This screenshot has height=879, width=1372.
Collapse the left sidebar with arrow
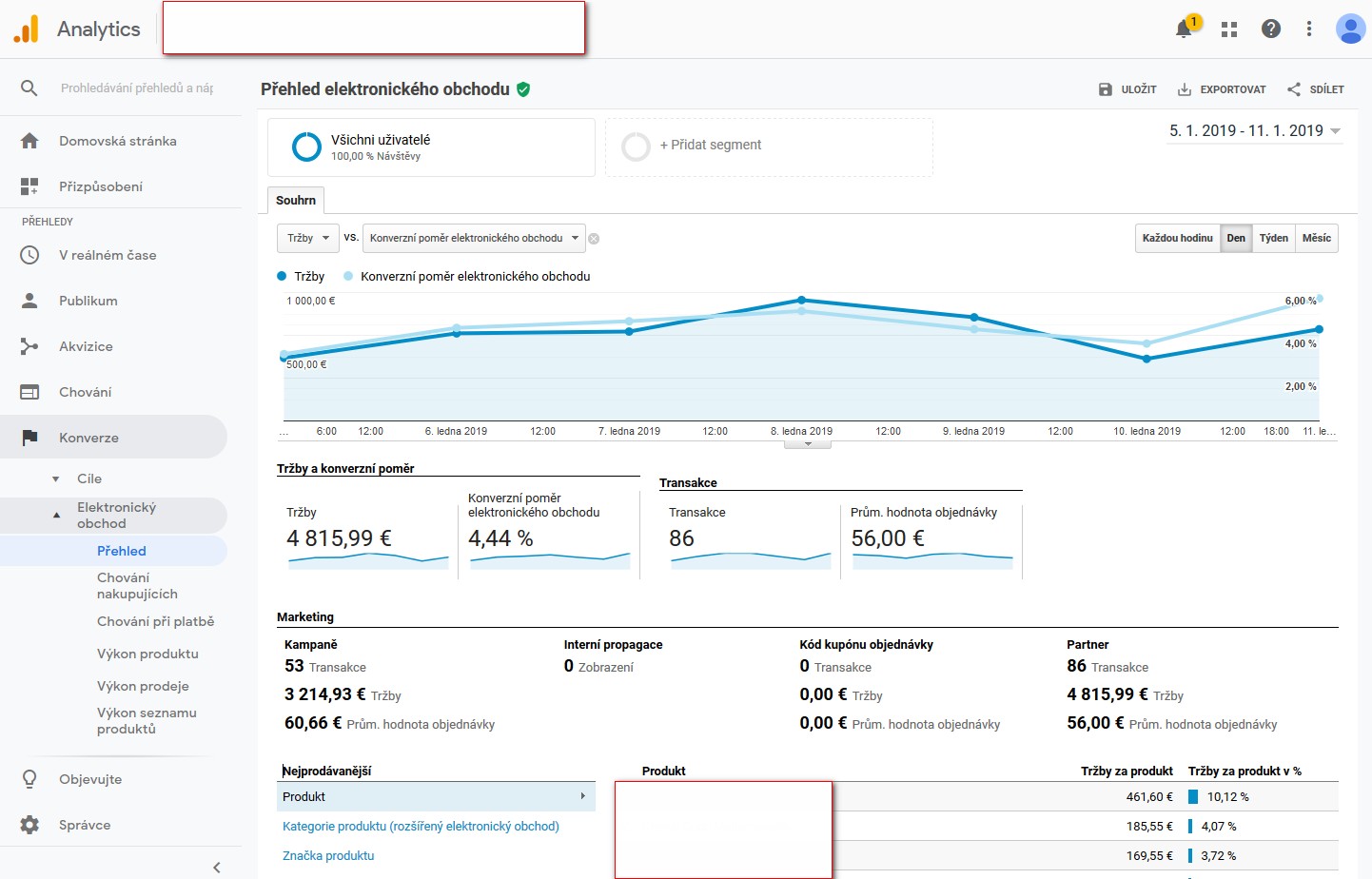point(217,867)
